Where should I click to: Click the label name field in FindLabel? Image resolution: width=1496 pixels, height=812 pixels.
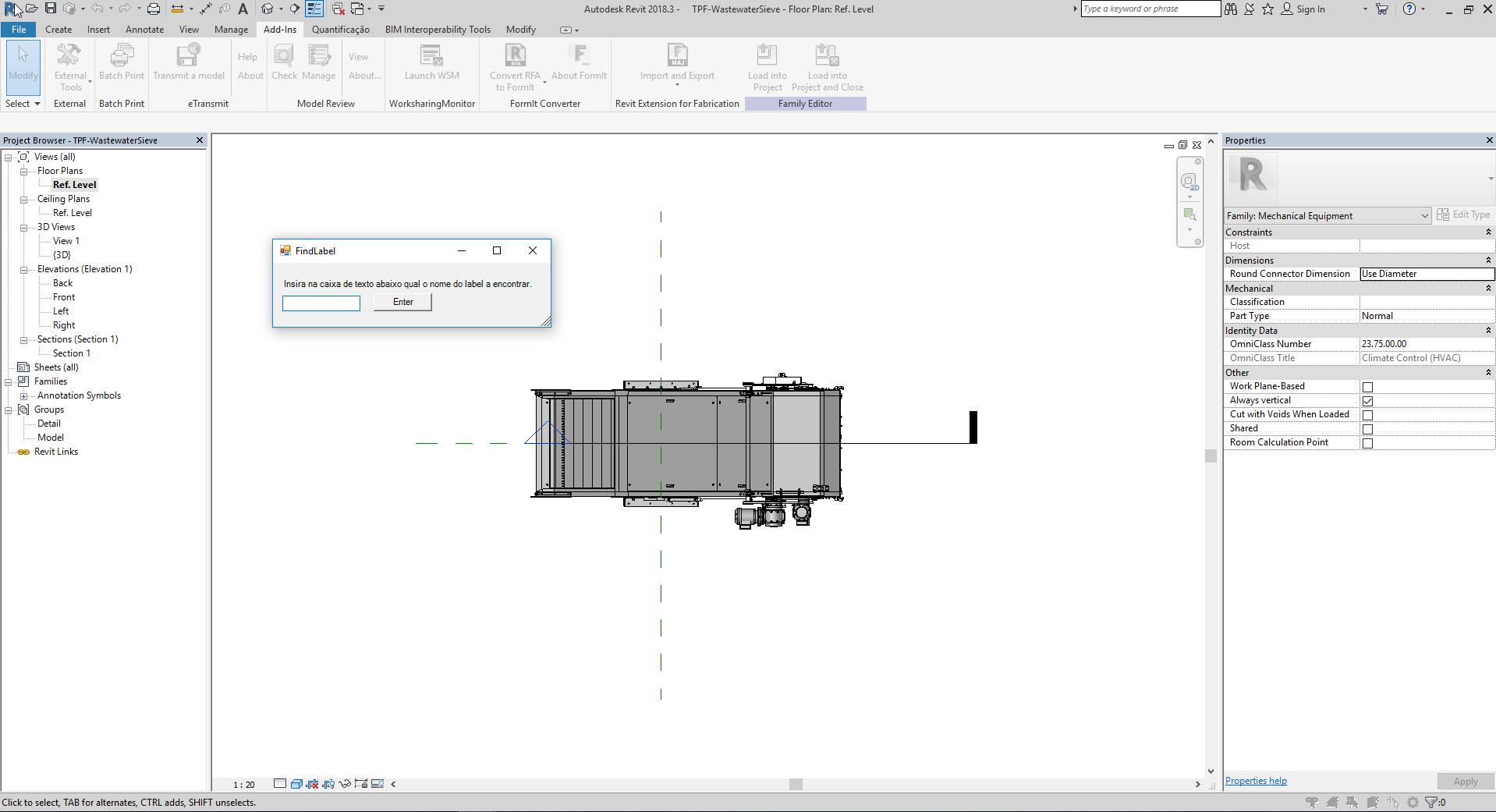coord(321,303)
